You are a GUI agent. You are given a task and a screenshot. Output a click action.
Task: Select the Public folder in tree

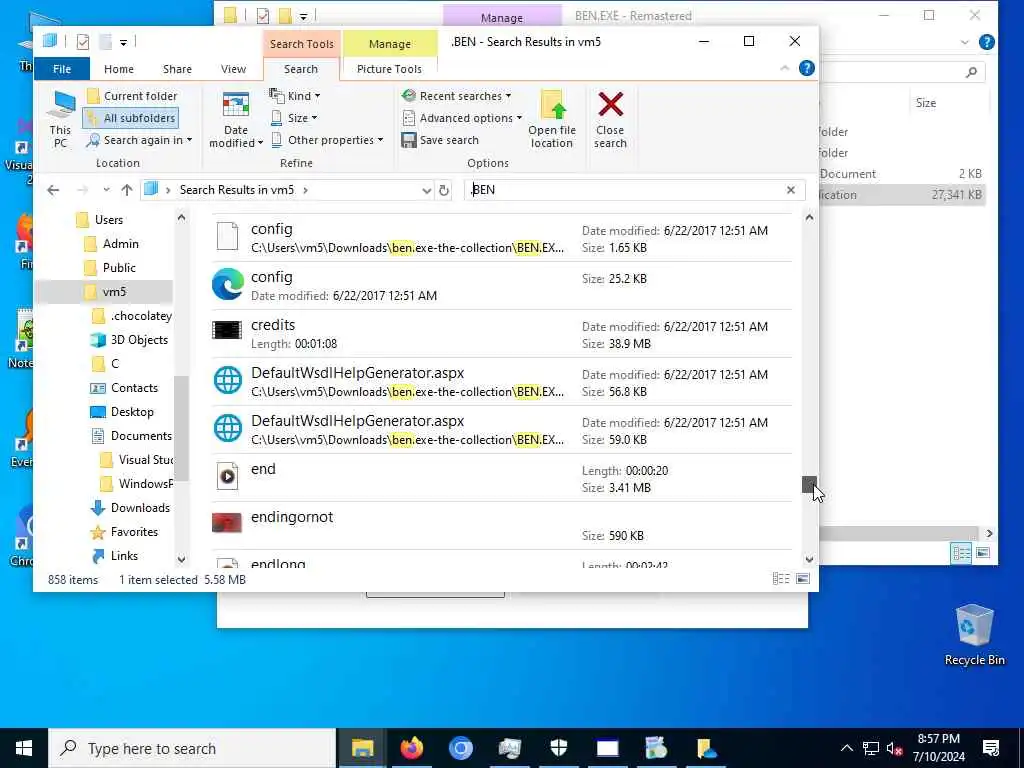(x=111, y=268)
